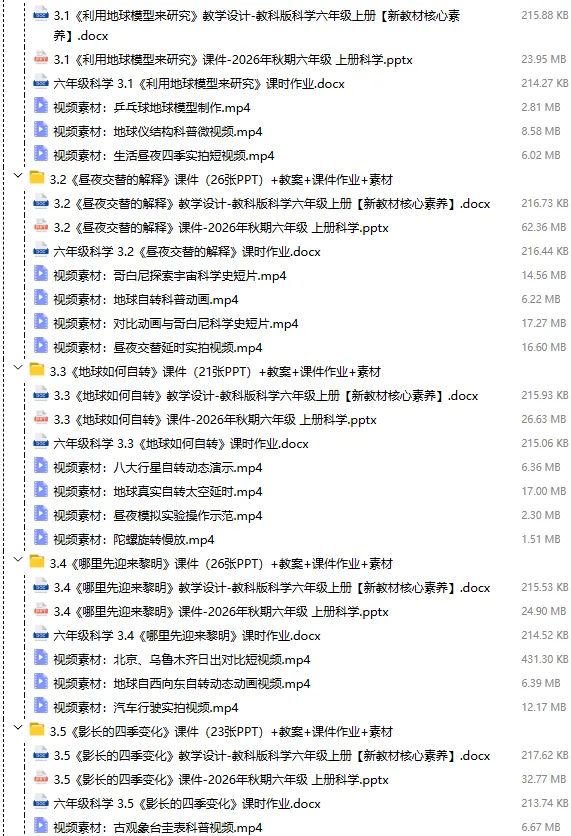
Task: Open 3.1《利用地球模型来研究》教学设计 docx file name
Action: point(257,26)
